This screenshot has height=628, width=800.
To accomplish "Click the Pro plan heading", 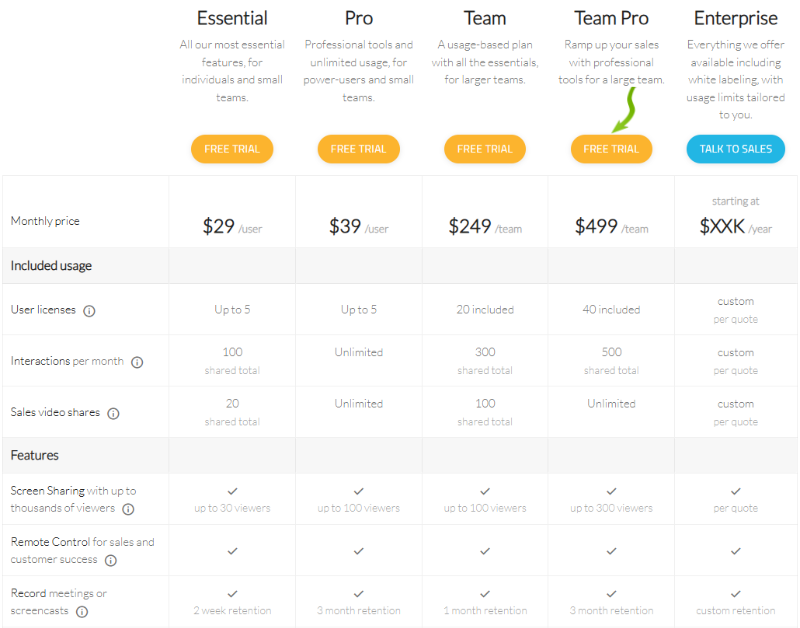I will point(359,18).
